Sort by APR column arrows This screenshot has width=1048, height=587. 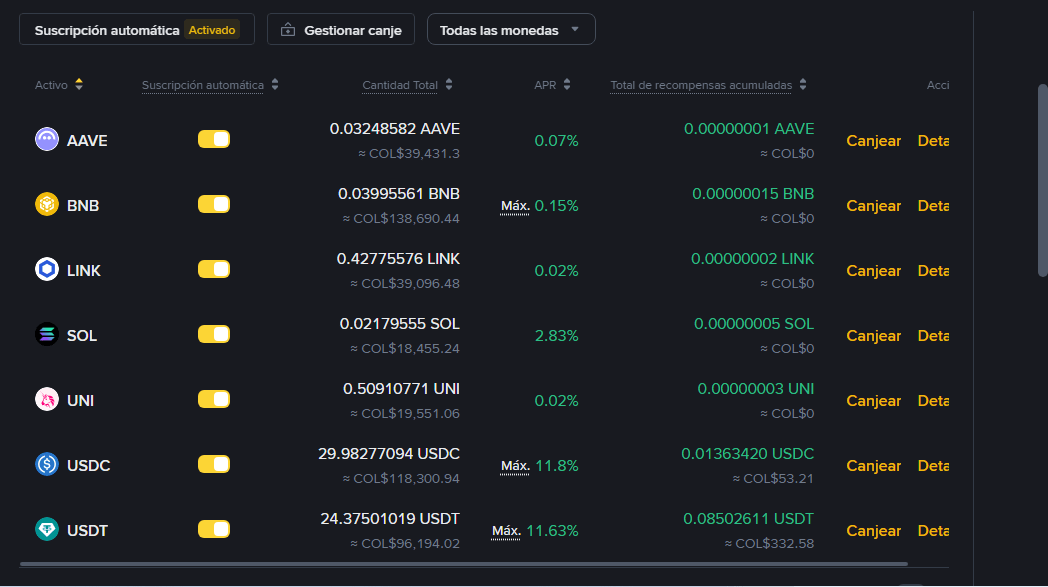click(567, 84)
